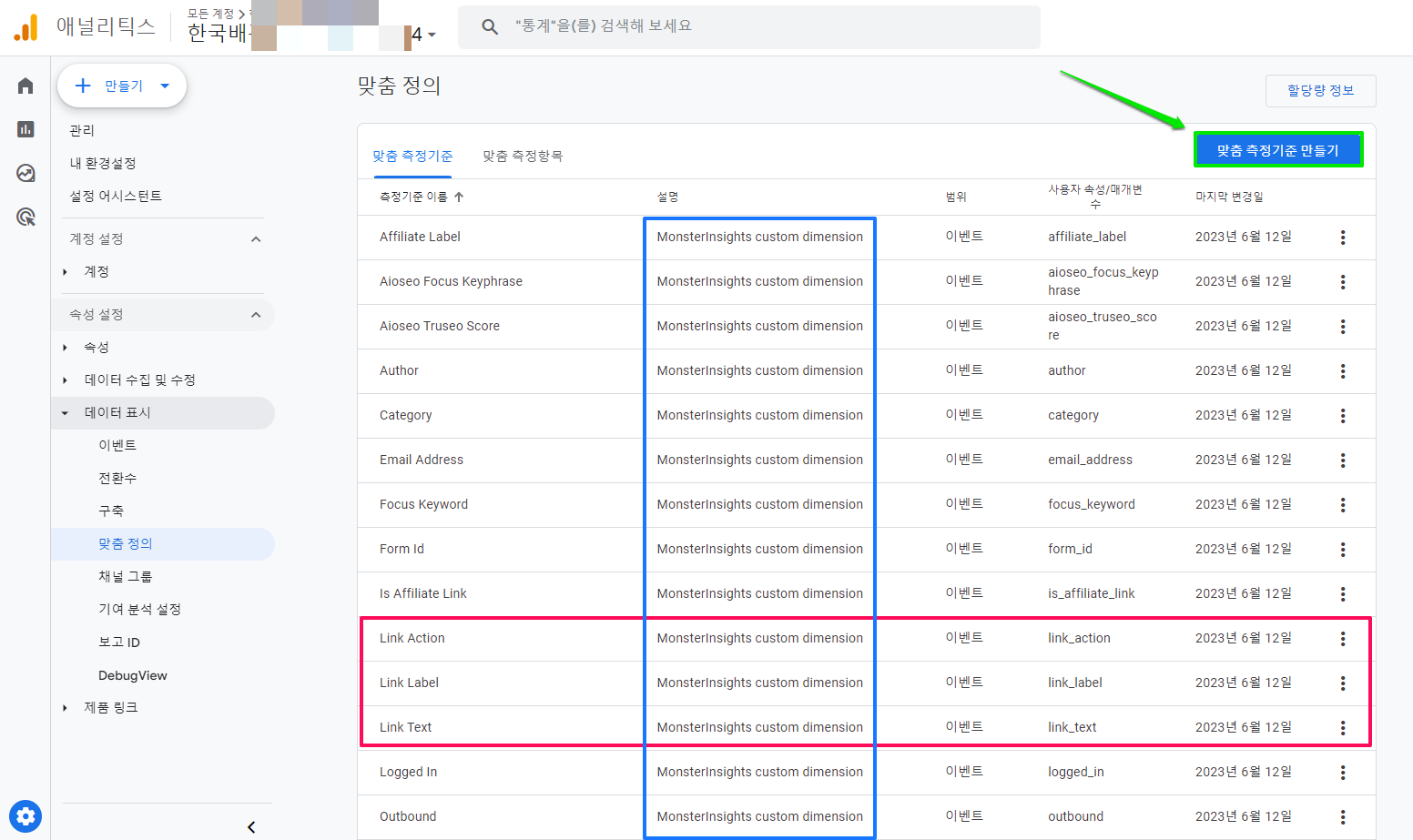Viewport: 1413px width, 840px height.
Task: Click the Form Id dimension name
Action: 402,549
